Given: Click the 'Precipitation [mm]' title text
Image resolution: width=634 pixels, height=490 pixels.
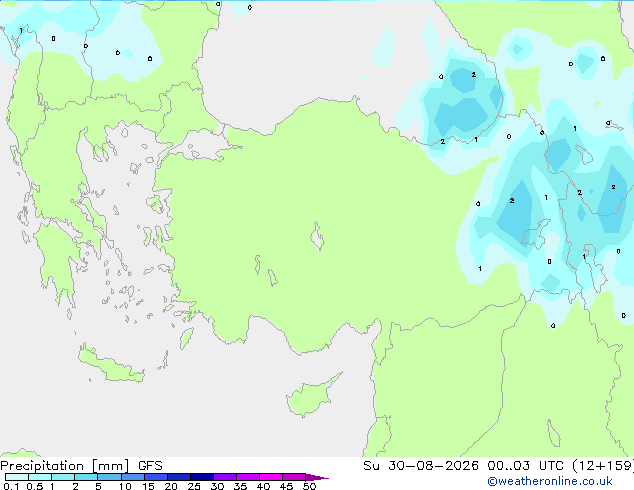Looking at the screenshot, I should (x=64, y=466).
